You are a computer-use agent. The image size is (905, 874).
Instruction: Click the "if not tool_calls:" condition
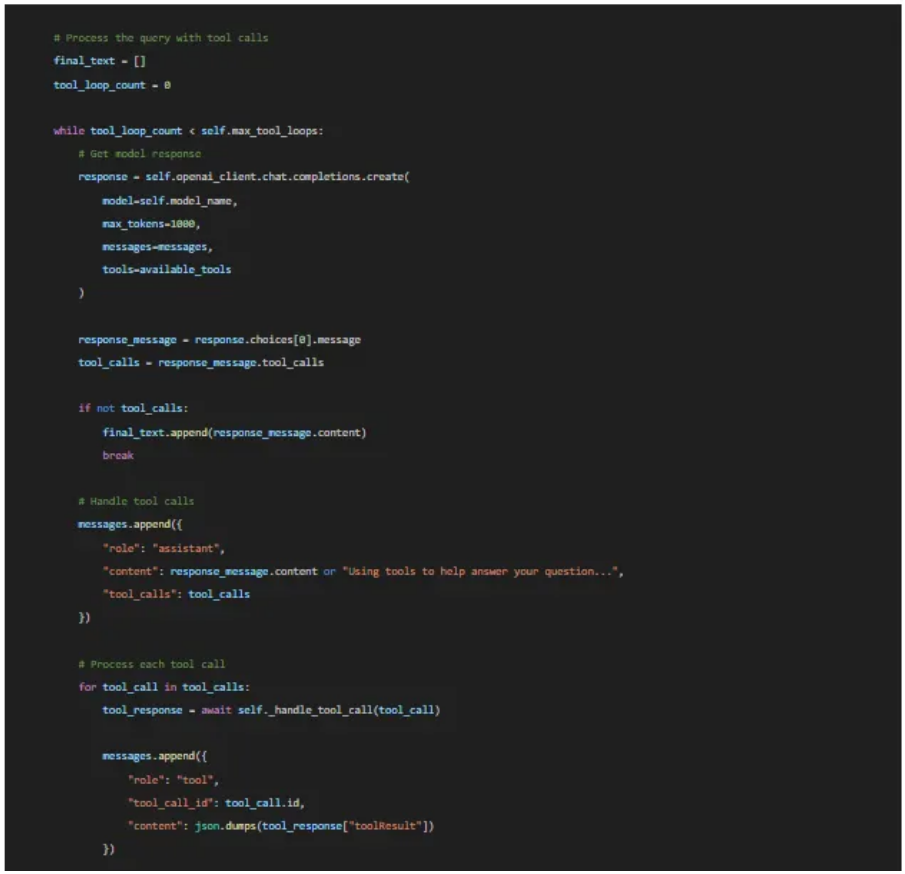tap(135, 408)
